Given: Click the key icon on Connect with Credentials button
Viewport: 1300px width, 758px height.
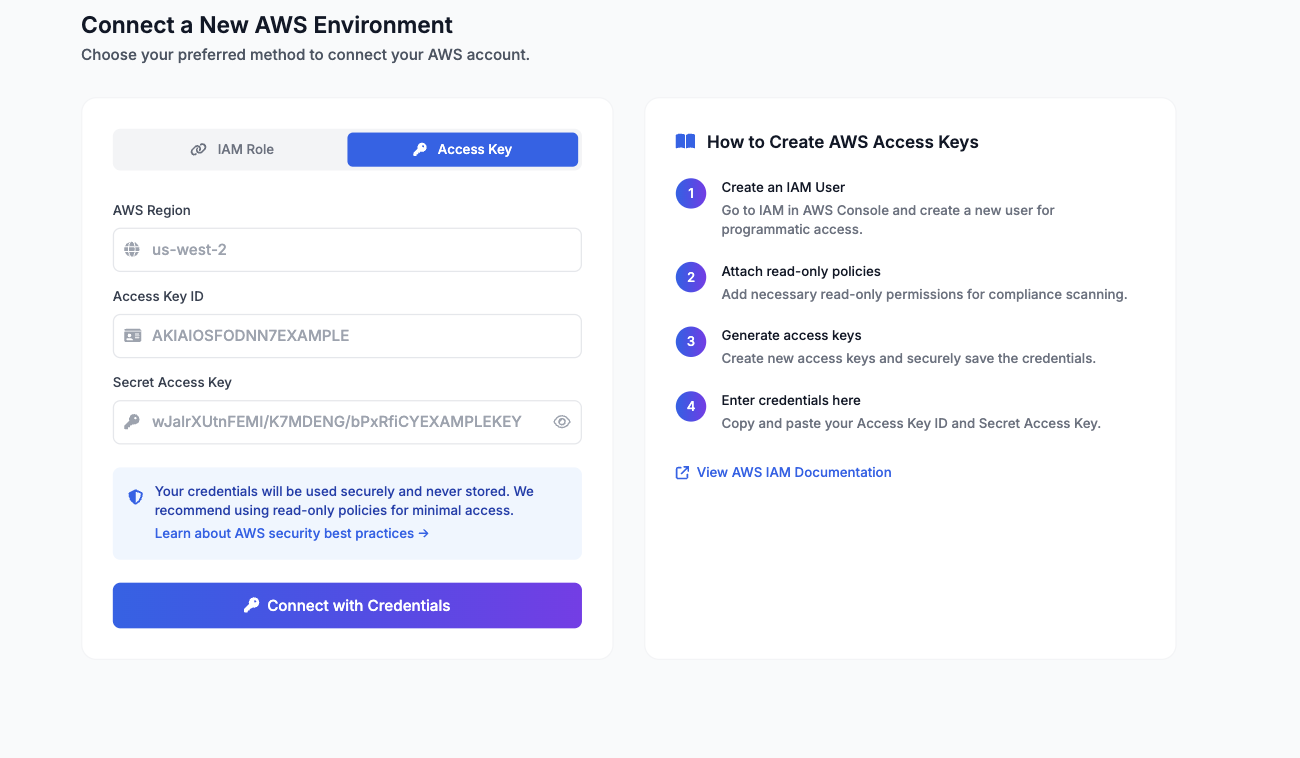Looking at the screenshot, I should click(251, 606).
